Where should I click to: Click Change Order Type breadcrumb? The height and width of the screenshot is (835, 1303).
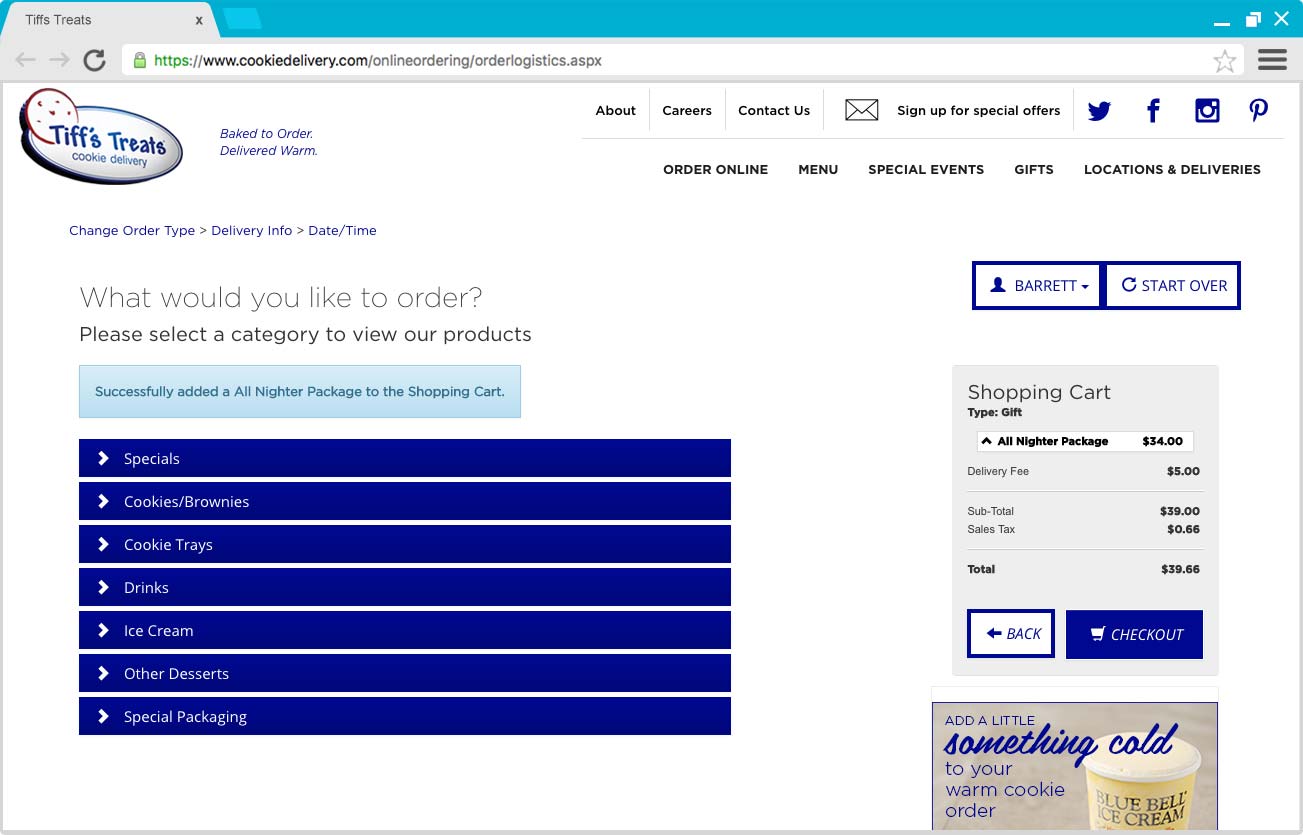coord(132,230)
